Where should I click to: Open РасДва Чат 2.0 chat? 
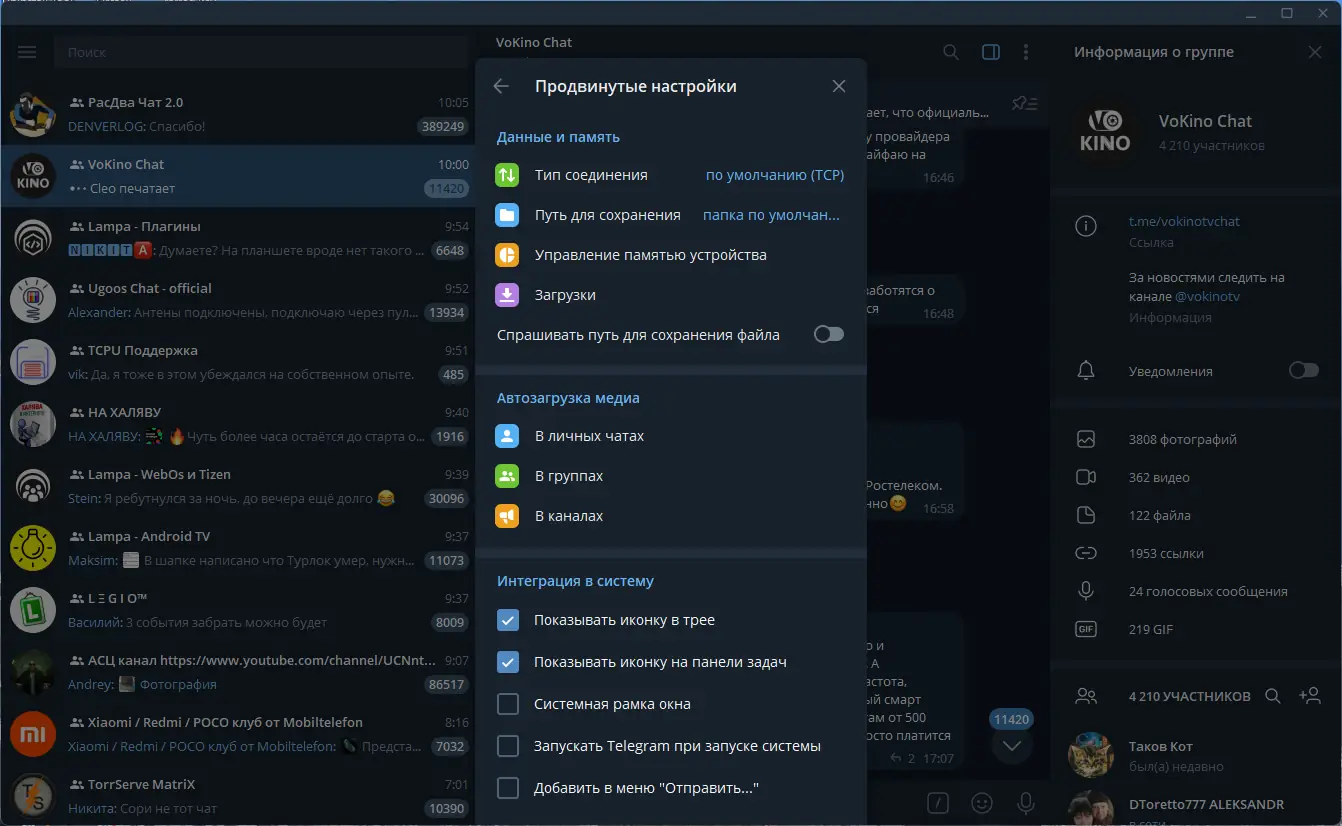point(238,114)
